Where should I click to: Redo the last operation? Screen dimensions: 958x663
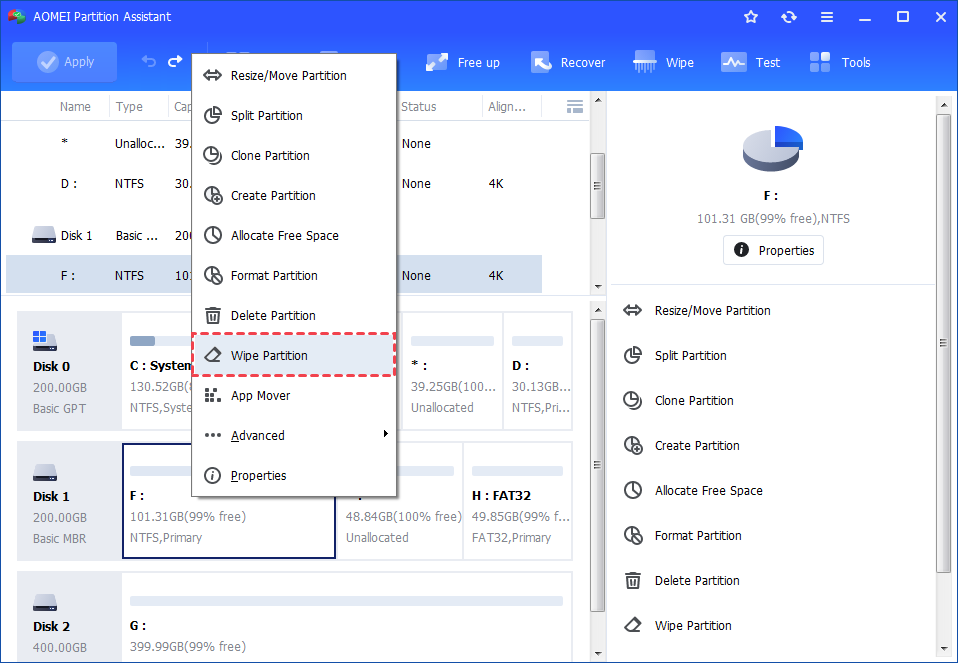(x=175, y=62)
